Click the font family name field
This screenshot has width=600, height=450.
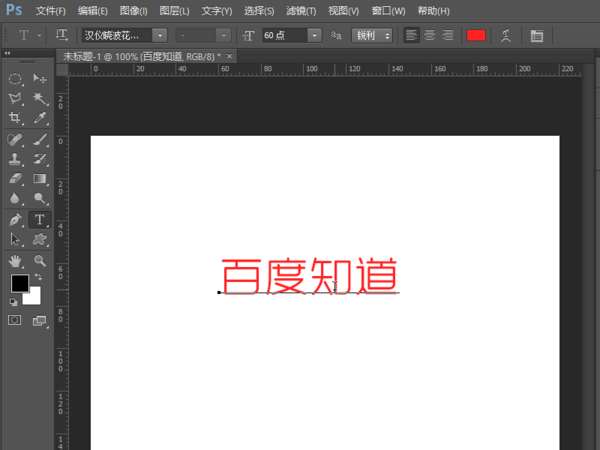[117, 36]
